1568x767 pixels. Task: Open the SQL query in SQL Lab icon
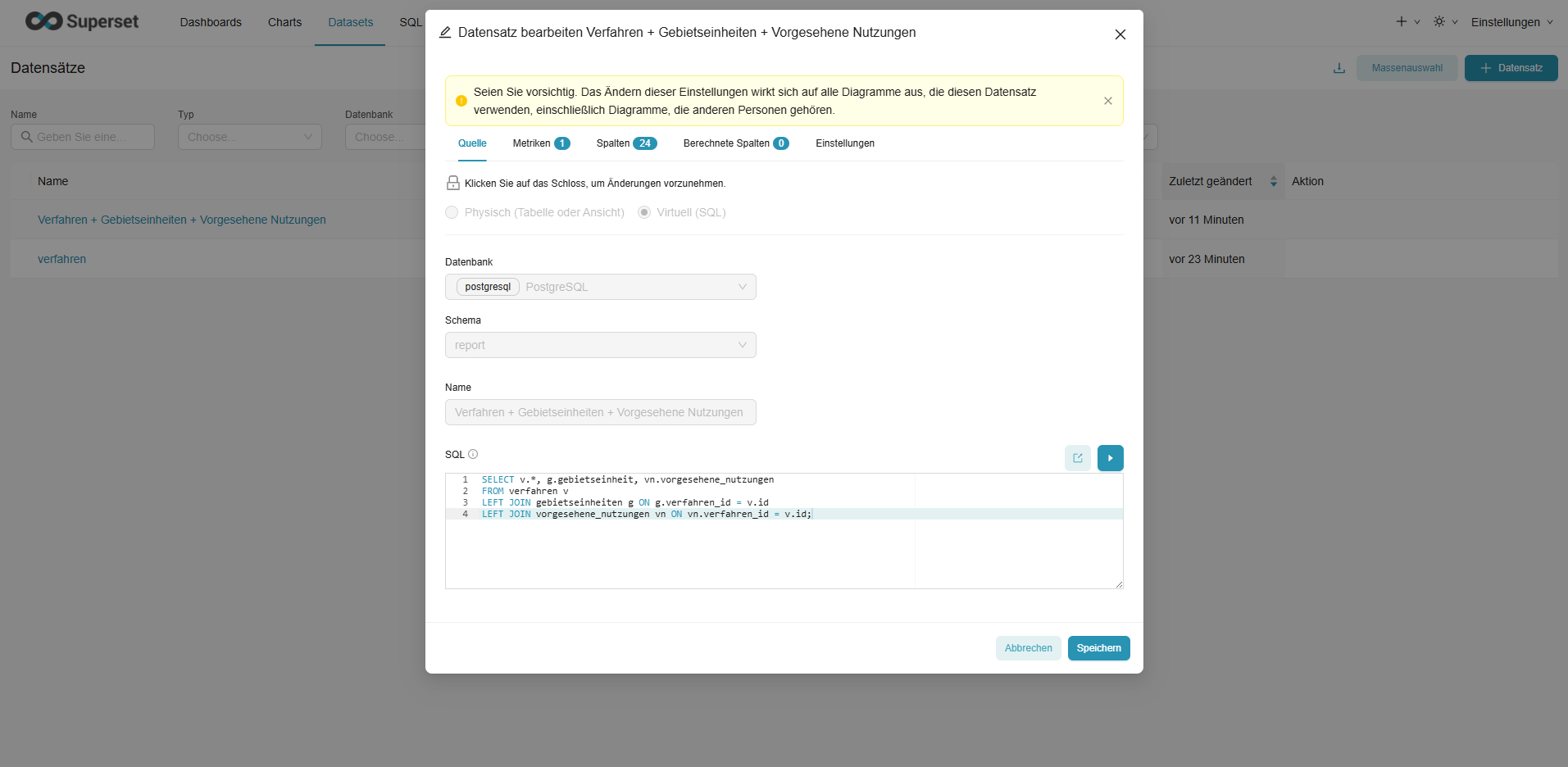click(1077, 458)
